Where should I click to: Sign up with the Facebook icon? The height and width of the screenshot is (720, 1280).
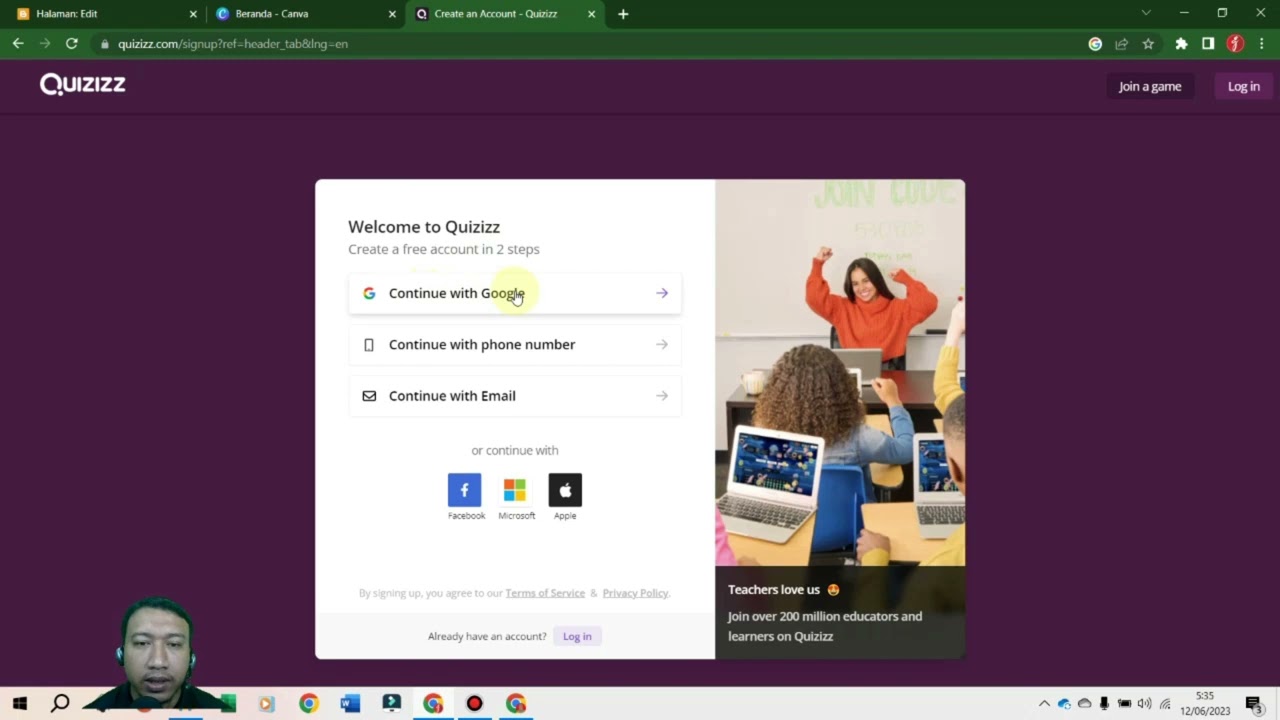pos(464,490)
